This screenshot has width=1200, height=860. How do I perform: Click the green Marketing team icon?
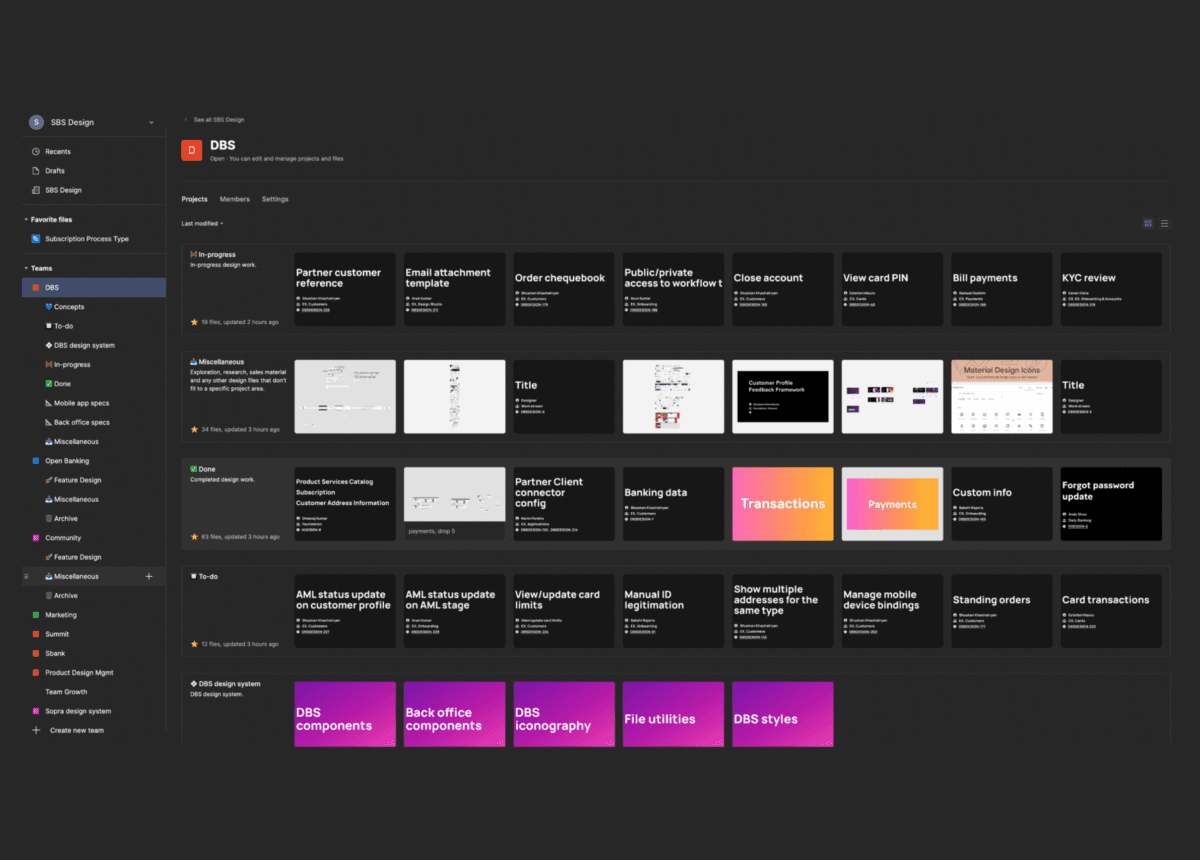click(36, 615)
